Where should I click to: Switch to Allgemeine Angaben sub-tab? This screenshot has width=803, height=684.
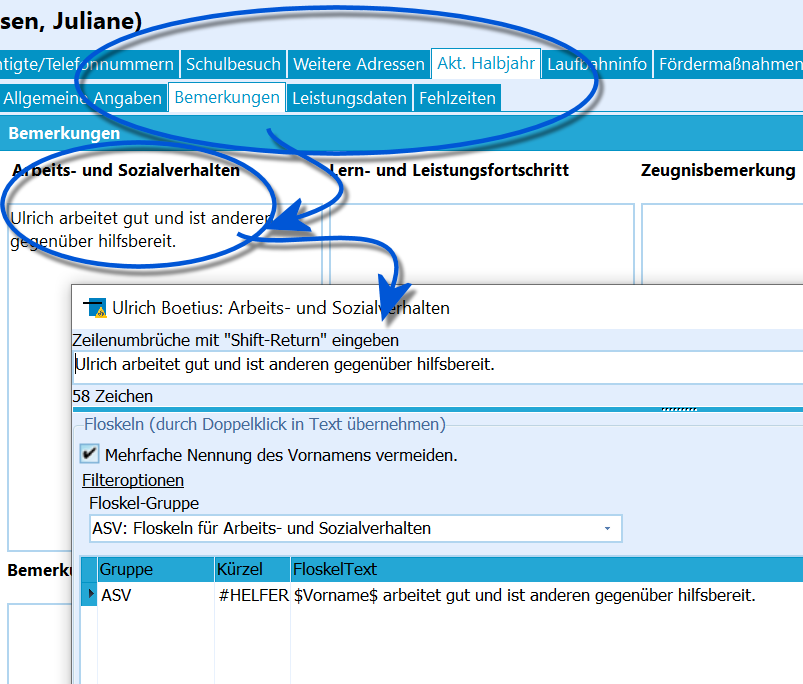click(x=82, y=98)
